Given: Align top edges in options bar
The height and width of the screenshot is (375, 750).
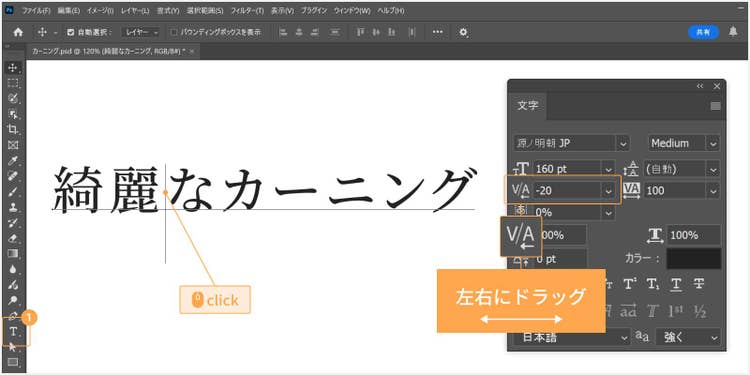Looking at the screenshot, I should tap(361, 32).
